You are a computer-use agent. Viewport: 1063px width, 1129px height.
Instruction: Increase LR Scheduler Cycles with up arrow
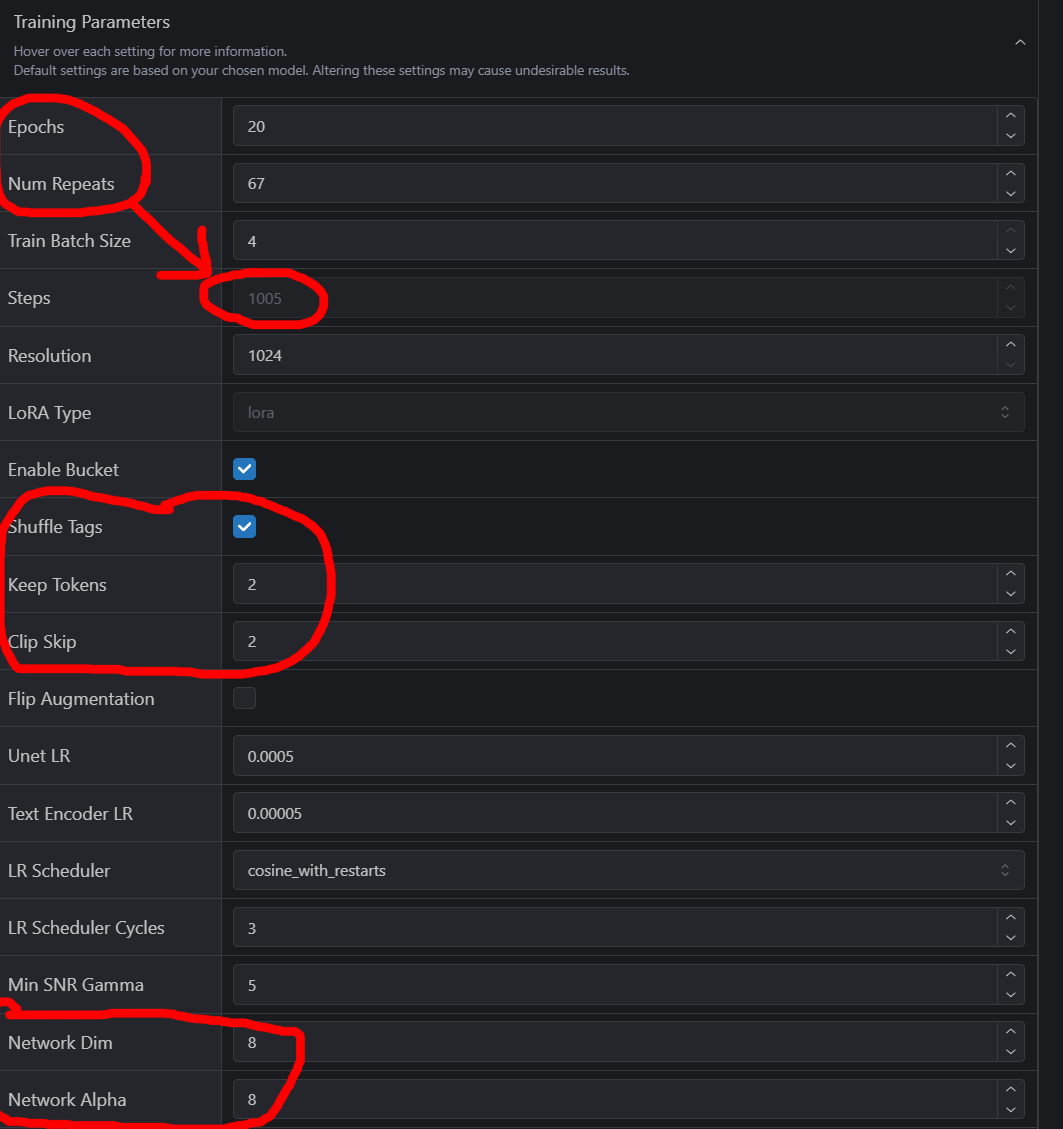click(x=1010, y=917)
